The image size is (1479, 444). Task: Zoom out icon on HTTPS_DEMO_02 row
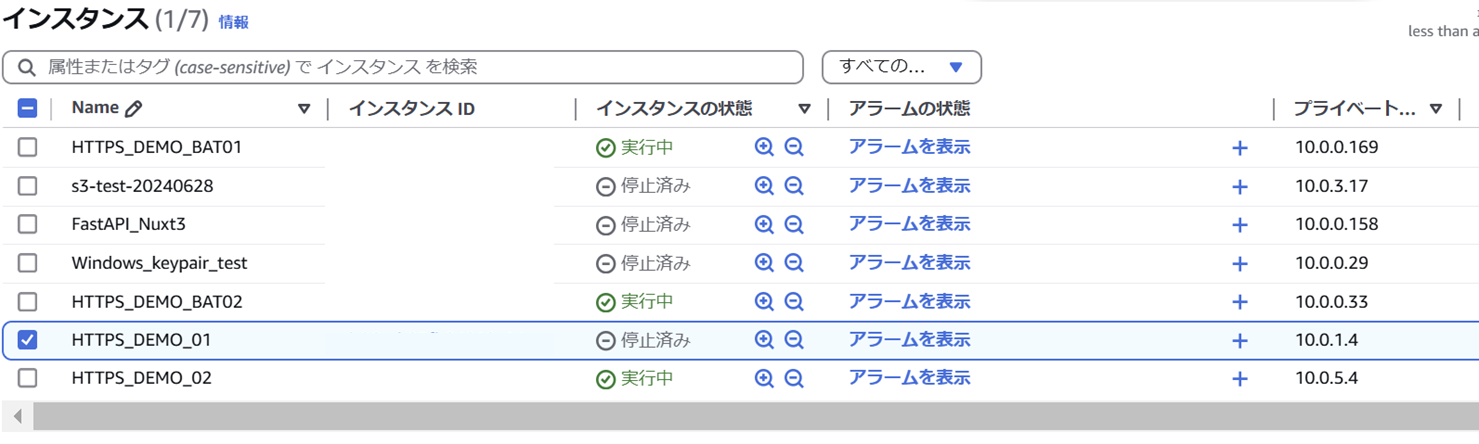coord(794,378)
